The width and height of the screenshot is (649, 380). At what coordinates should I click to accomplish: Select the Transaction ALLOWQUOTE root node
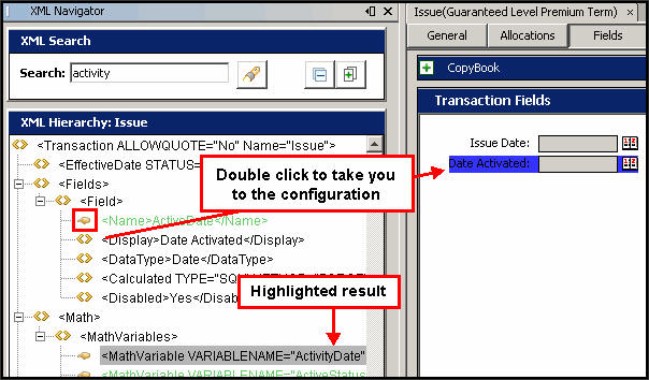tap(186, 146)
